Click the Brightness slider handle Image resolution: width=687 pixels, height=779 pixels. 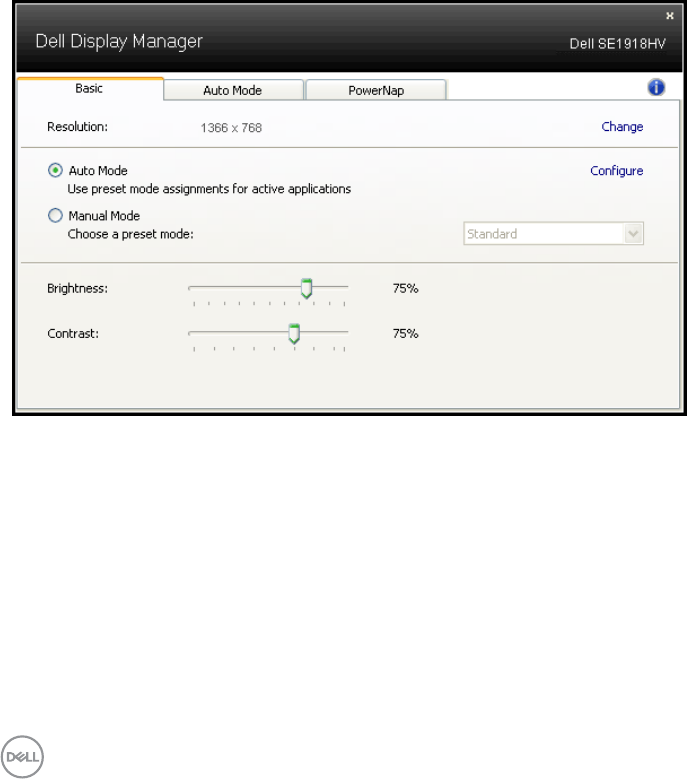[x=306, y=288]
